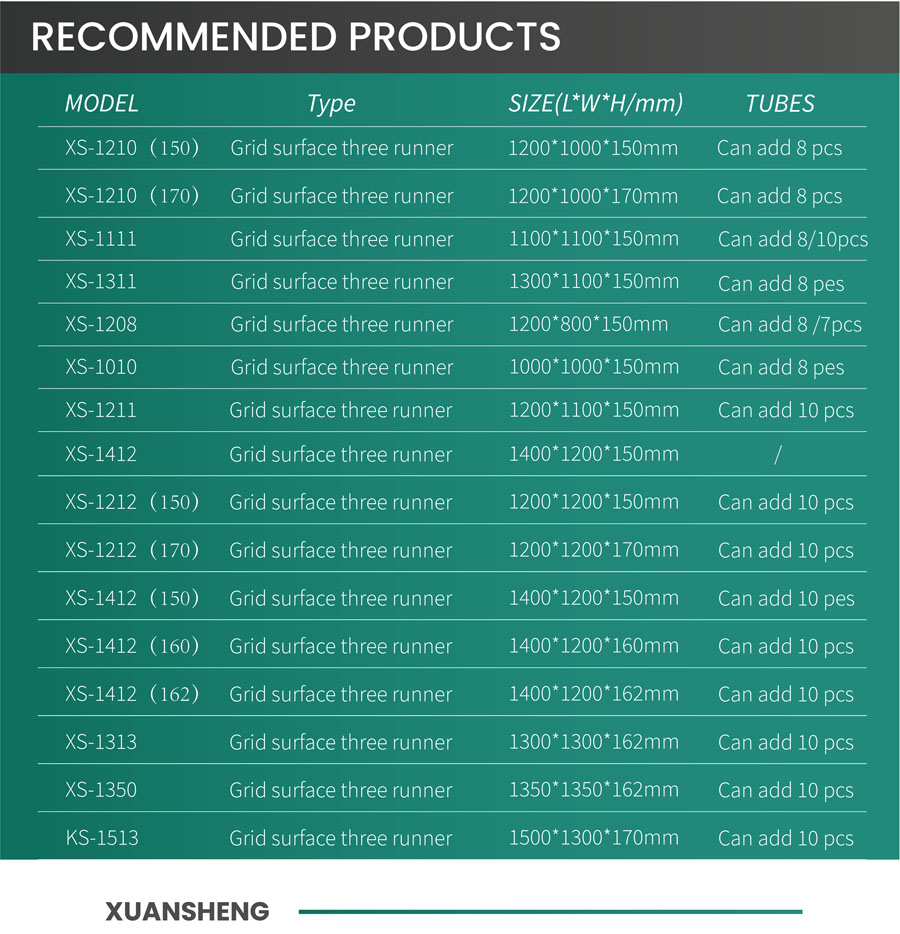Select the TUBES column header
Image resolution: width=900 pixels, height=934 pixels.
point(780,104)
